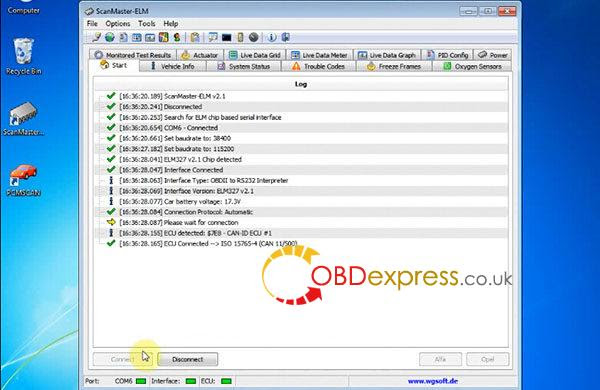
Task: Select 'Interface Type: OBDII to RS232 Interpreter' row
Action: point(301,180)
